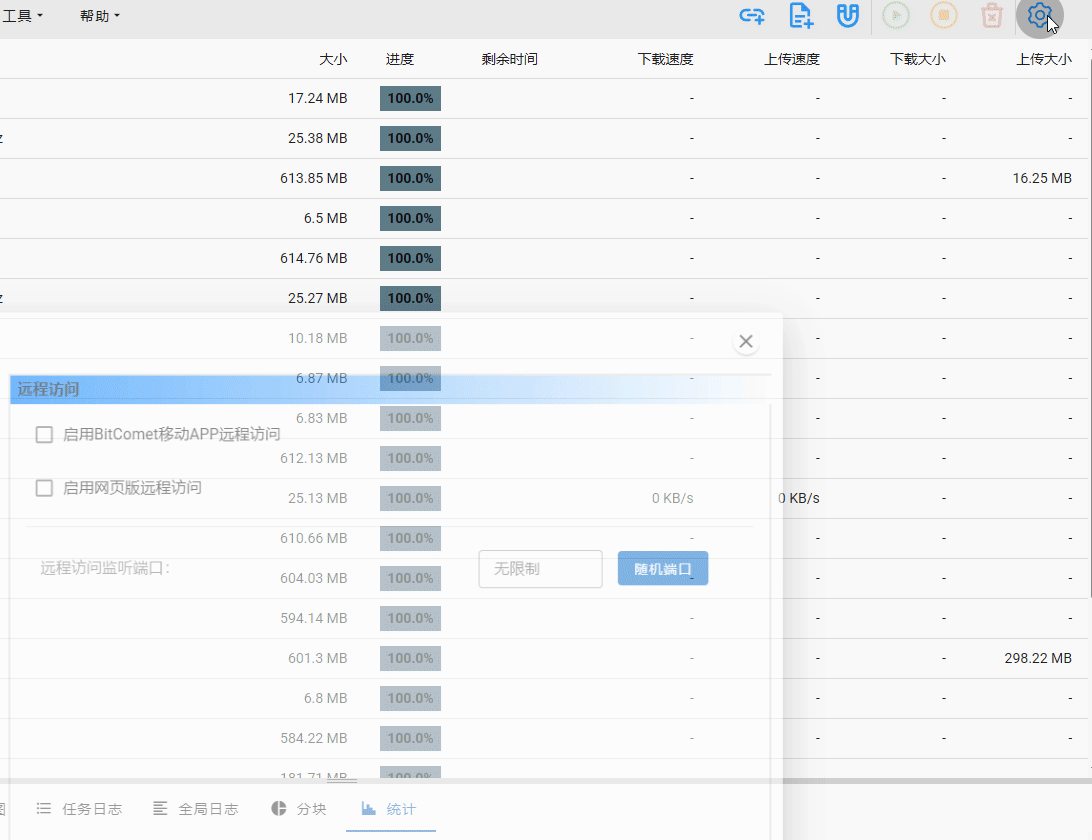This screenshot has width=1092, height=840.
Task: Click the listening port input field
Action: (540, 569)
